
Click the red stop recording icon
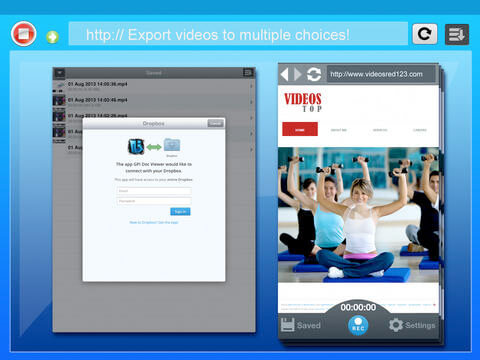pyautogui.click(x=23, y=34)
